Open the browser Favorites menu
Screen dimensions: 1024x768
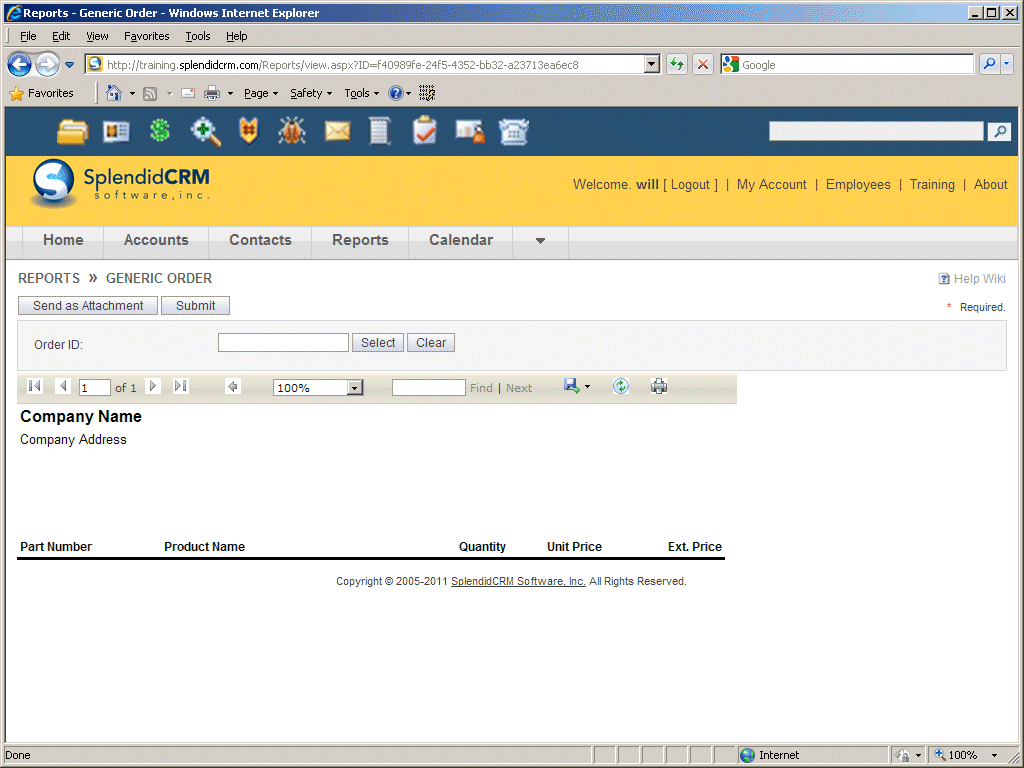[x=146, y=36]
